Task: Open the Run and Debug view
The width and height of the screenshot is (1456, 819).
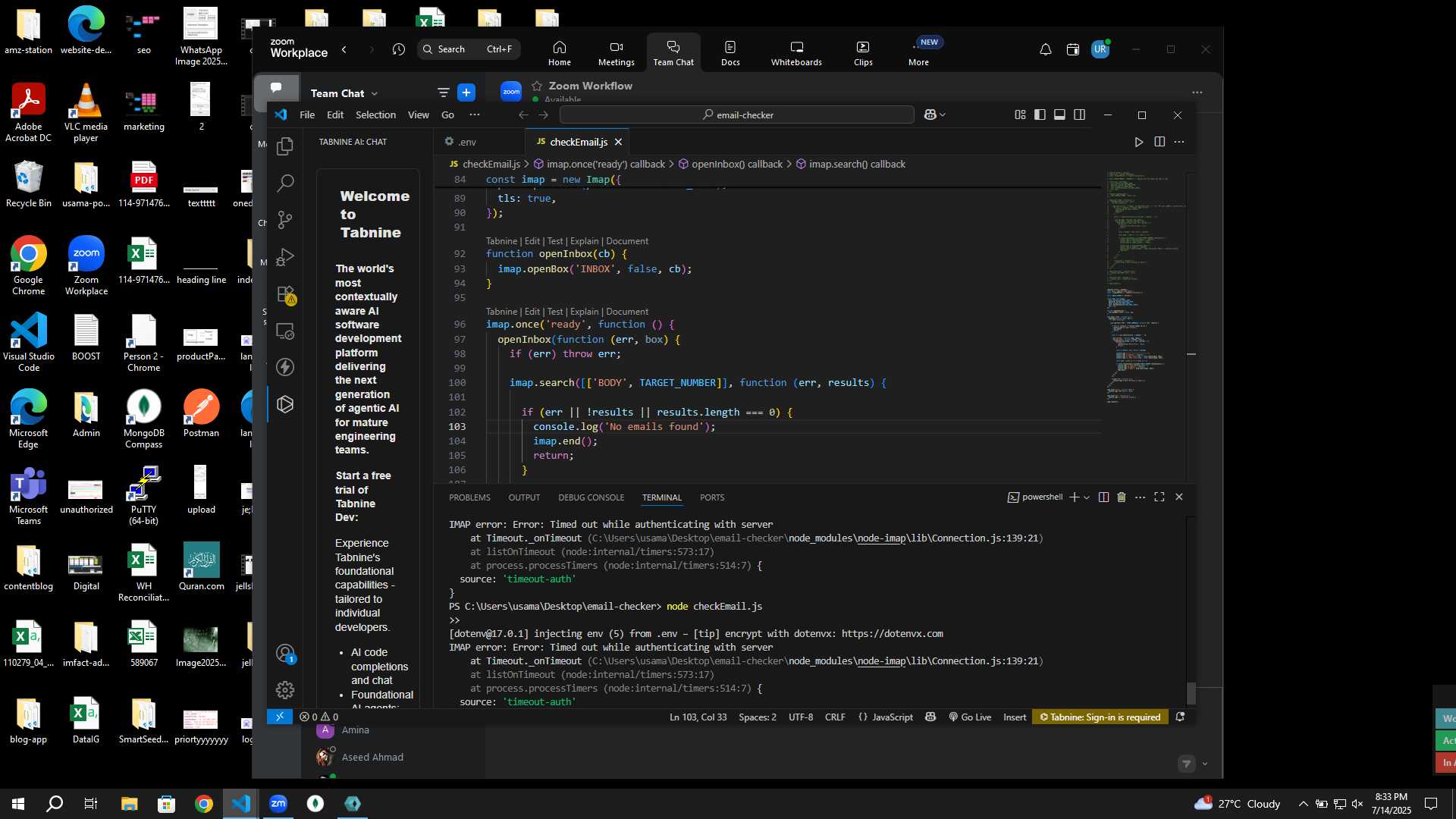Action: pyautogui.click(x=285, y=257)
